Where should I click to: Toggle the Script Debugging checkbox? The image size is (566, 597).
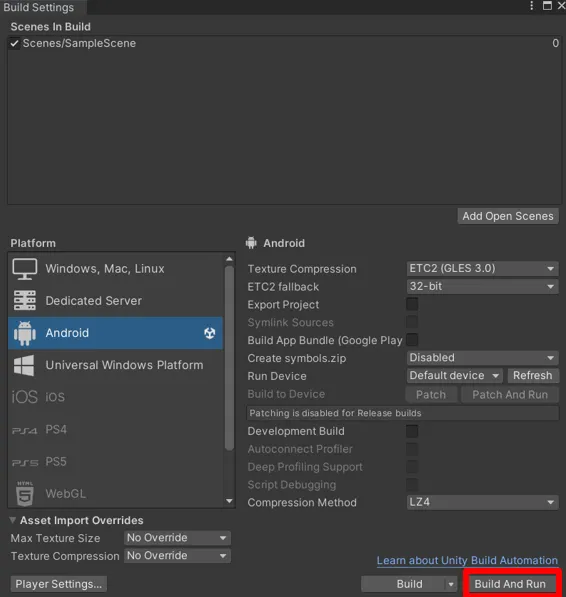coord(412,485)
